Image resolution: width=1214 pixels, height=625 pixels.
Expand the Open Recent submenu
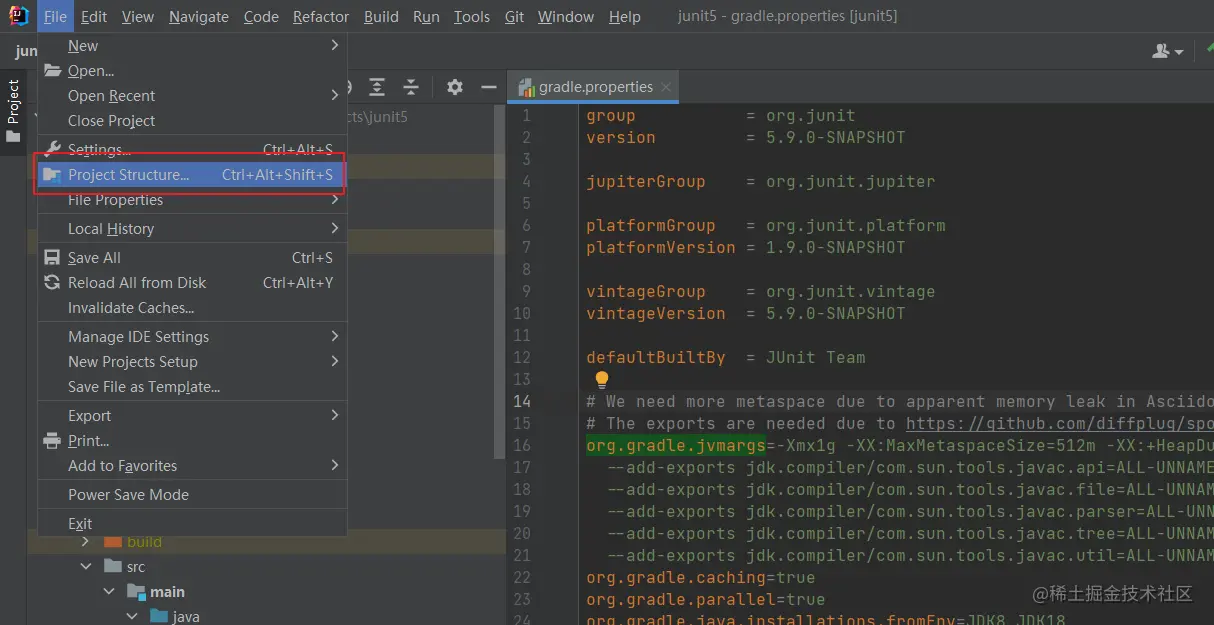[192, 96]
